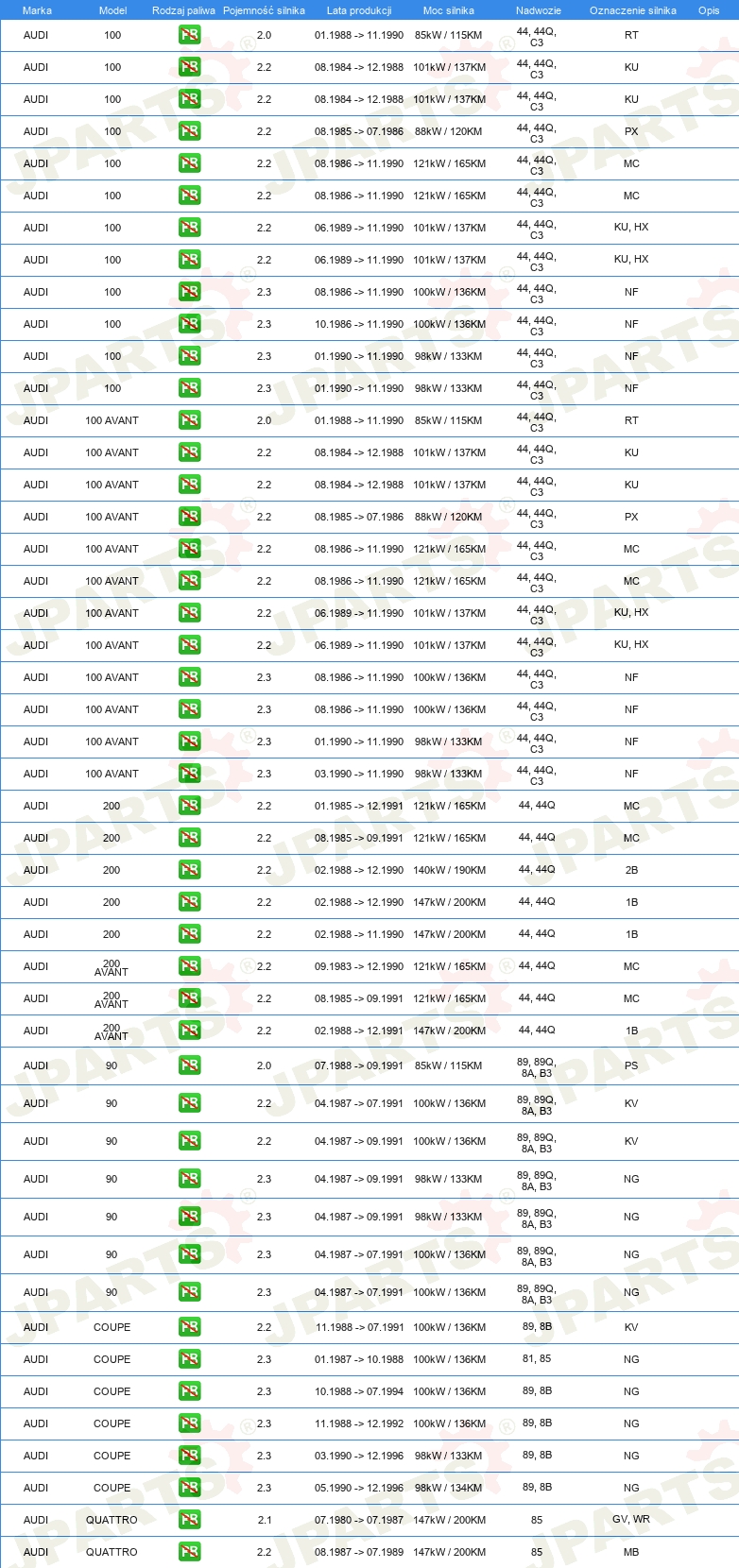This screenshot has width=739, height=1568.
Task: Click the Nadwozie column header
Action: 539,10
